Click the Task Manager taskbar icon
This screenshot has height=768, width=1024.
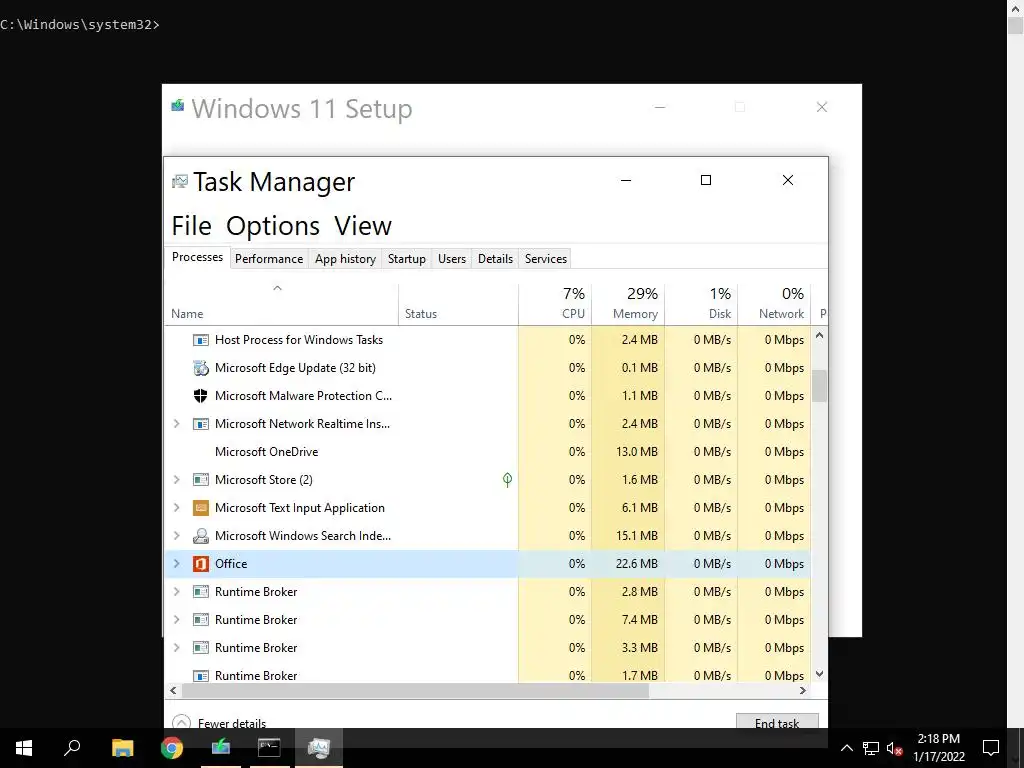pos(319,748)
